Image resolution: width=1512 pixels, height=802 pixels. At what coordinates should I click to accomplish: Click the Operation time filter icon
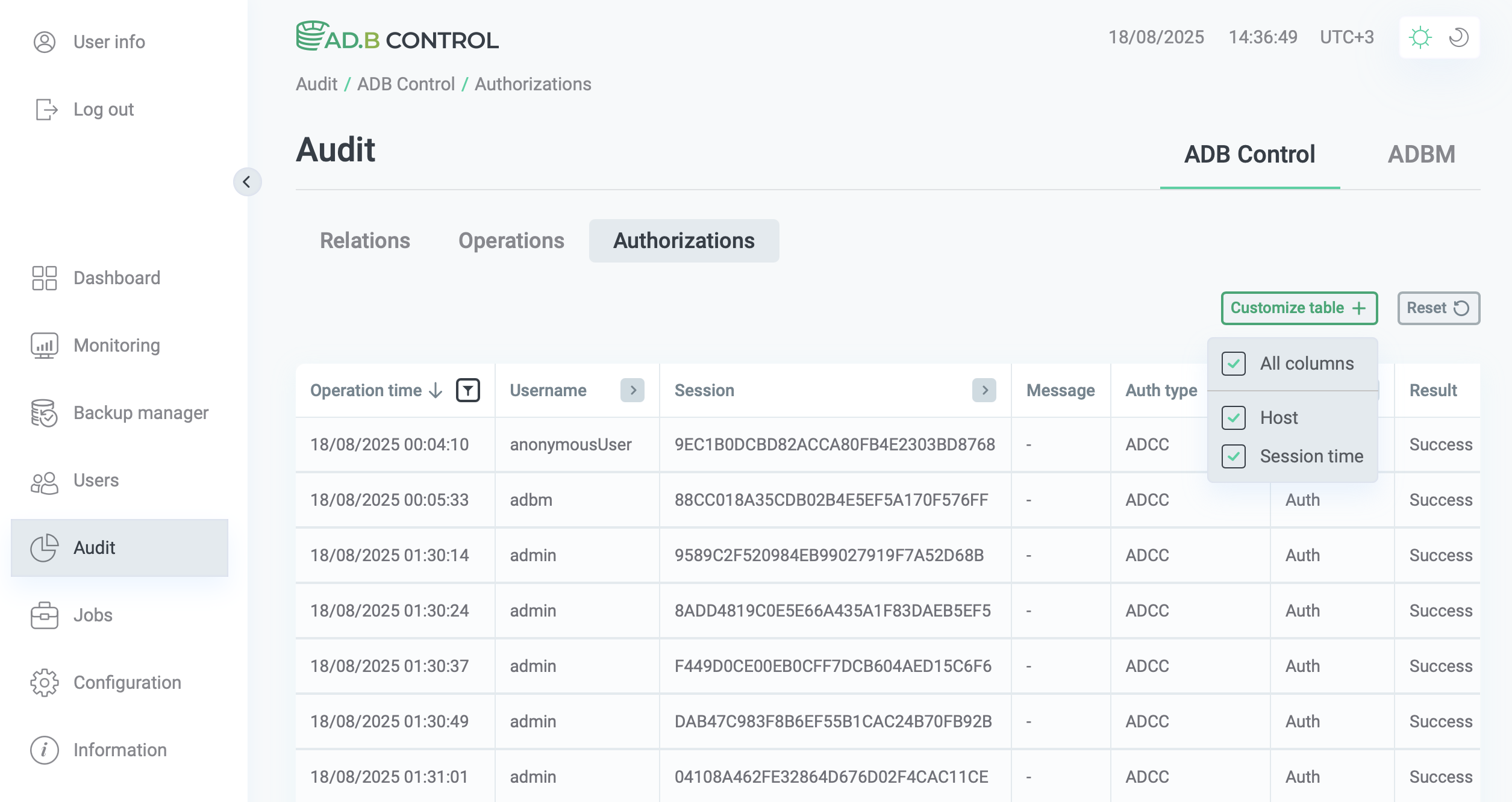pyautogui.click(x=468, y=390)
